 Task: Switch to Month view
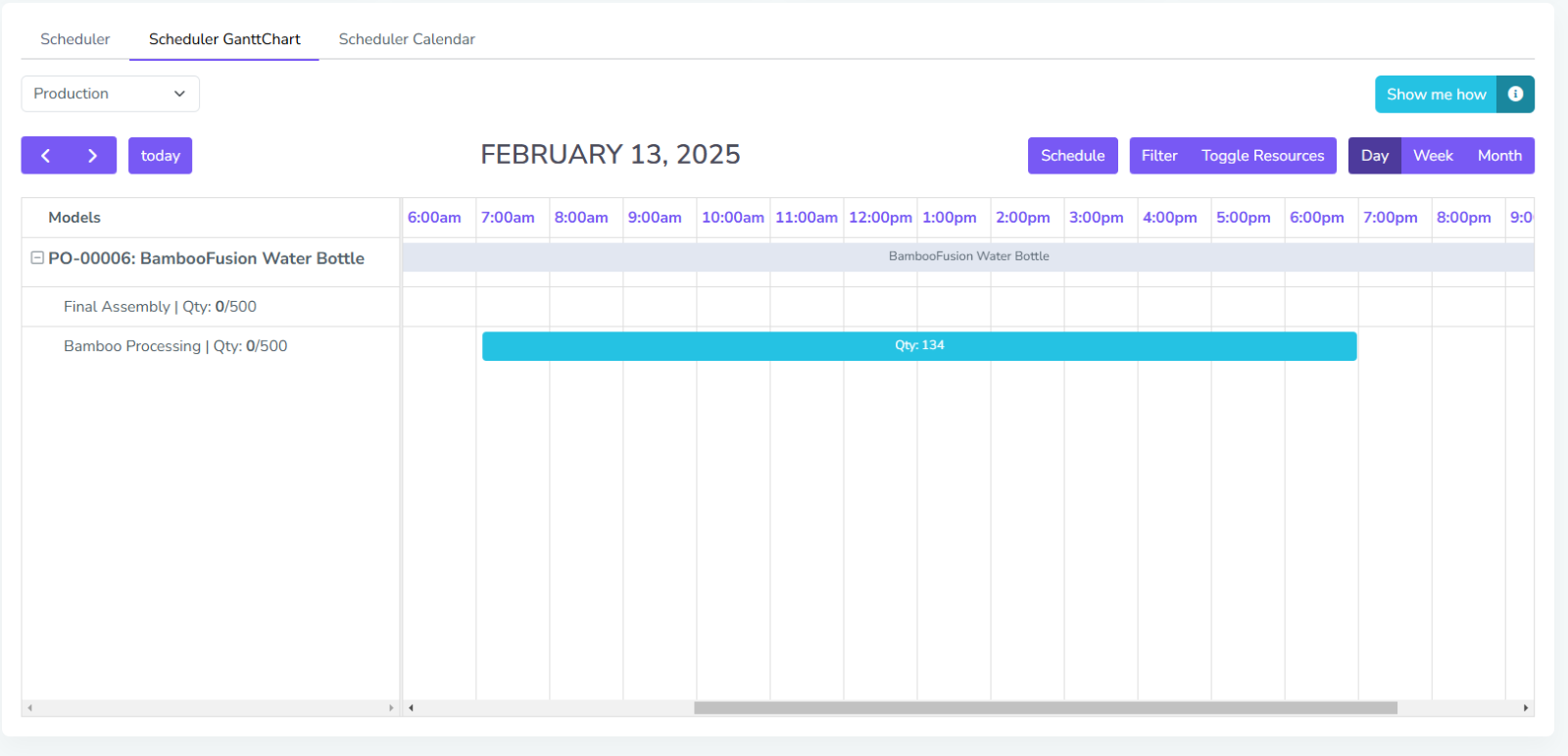tap(1499, 156)
